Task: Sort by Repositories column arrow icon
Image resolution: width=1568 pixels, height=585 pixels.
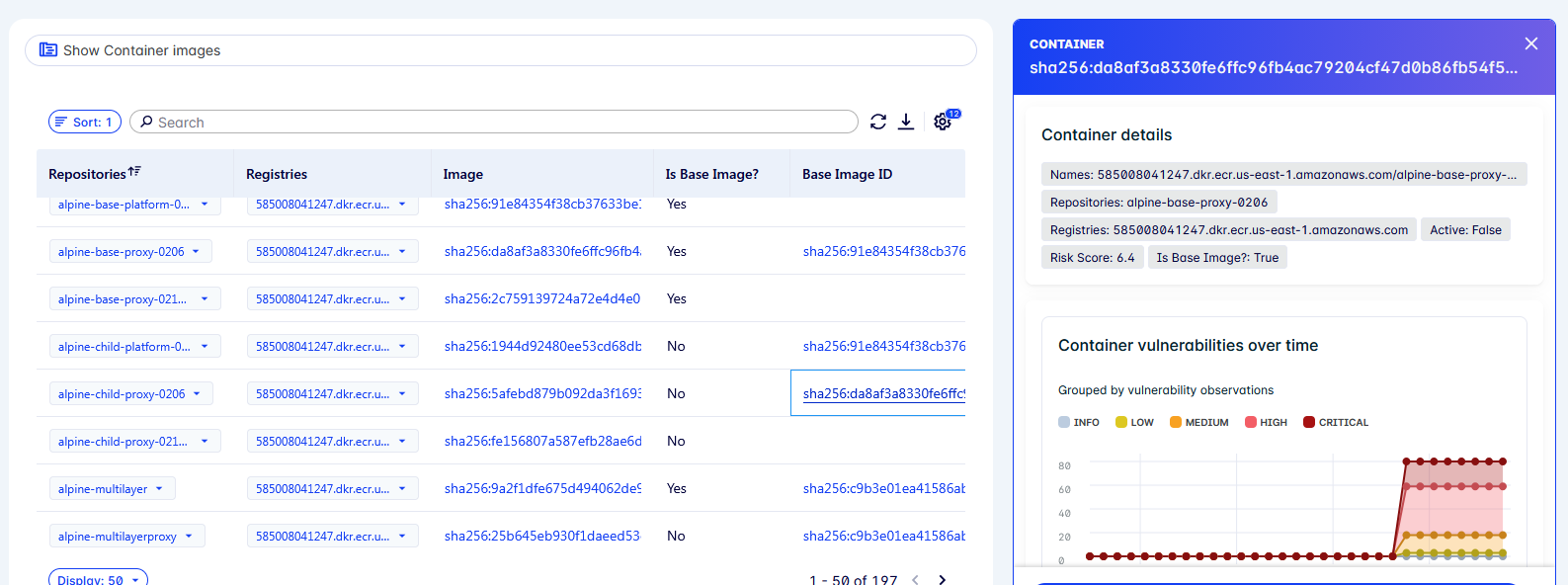Action: [x=134, y=172]
